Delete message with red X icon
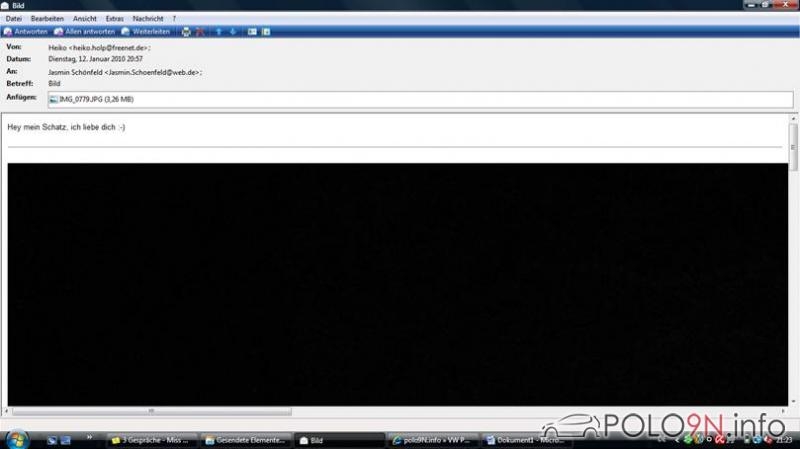This screenshot has height=449, width=800. 200,32
